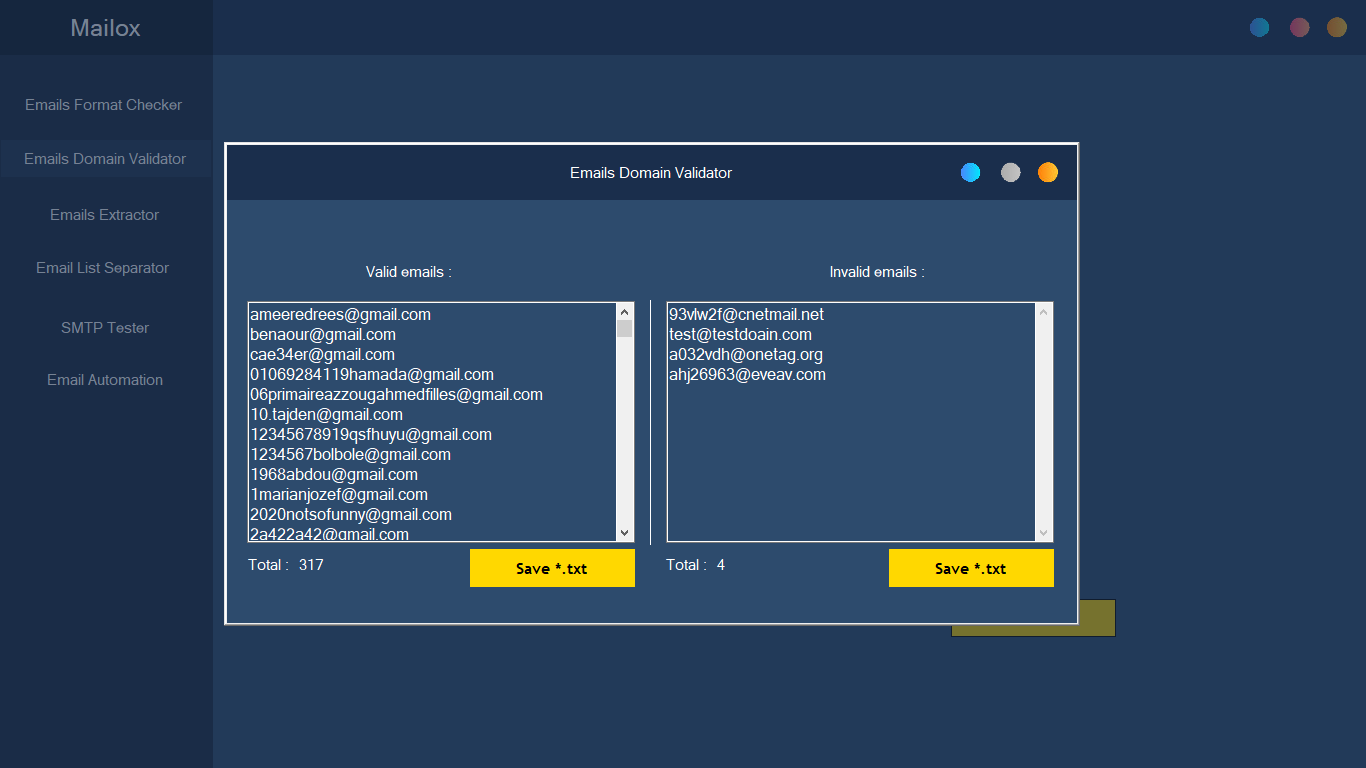Click the pink circle in the top-right corner

click(x=1299, y=27)
